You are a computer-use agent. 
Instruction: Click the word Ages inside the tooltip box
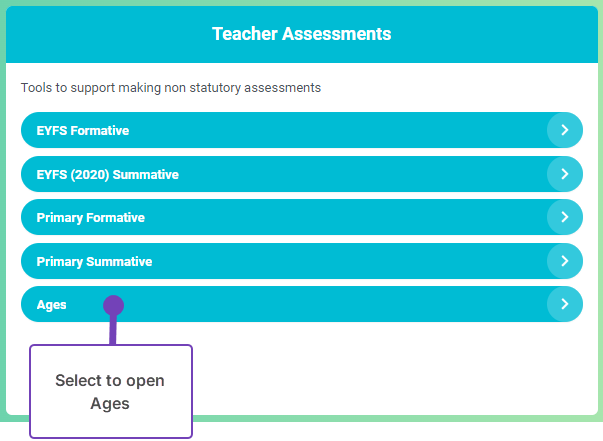coord(110,404)
